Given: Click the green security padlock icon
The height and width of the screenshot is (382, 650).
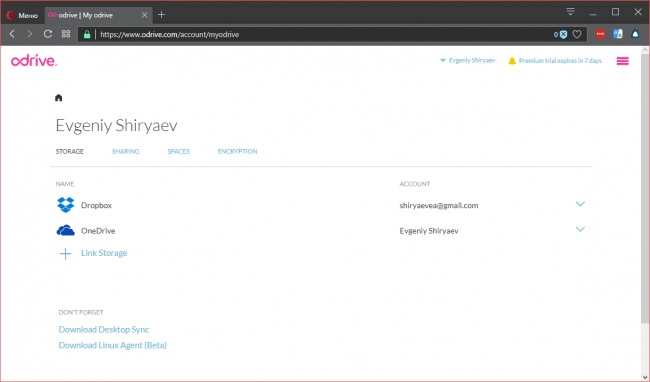Looking at the screenshot, I should (x=87, y=34).
